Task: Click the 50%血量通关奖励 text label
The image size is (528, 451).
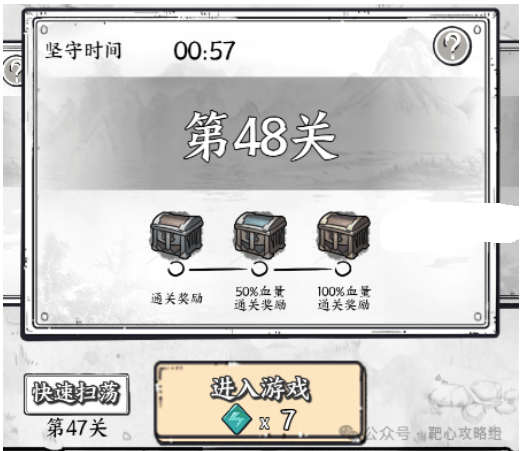Action: pos(260,298)
